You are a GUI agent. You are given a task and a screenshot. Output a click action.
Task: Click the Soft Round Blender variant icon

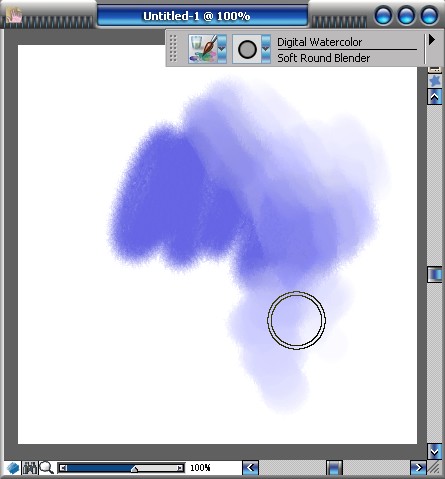tap(247, 49)
